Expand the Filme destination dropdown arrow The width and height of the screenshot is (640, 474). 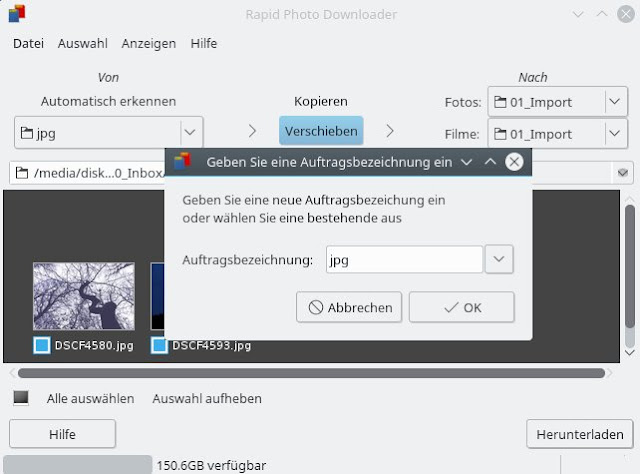click(615, 134)
